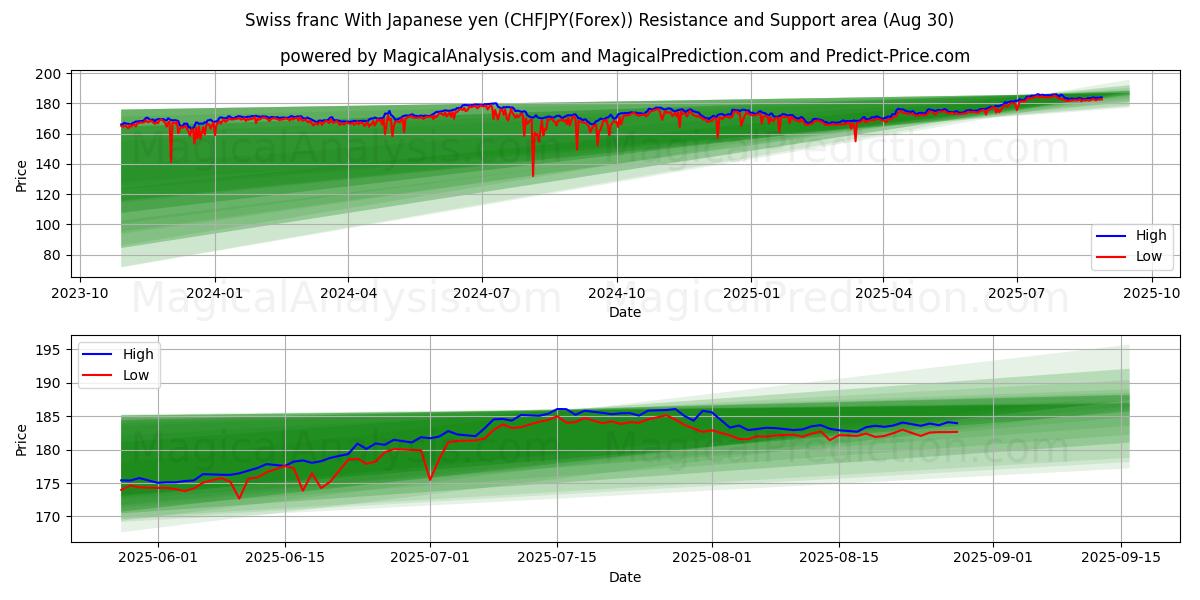Image resolution: width=1200 pixels, height=600 pixels.
Task: Click 'High' in the lower chart legend
Action: point(138,354)
